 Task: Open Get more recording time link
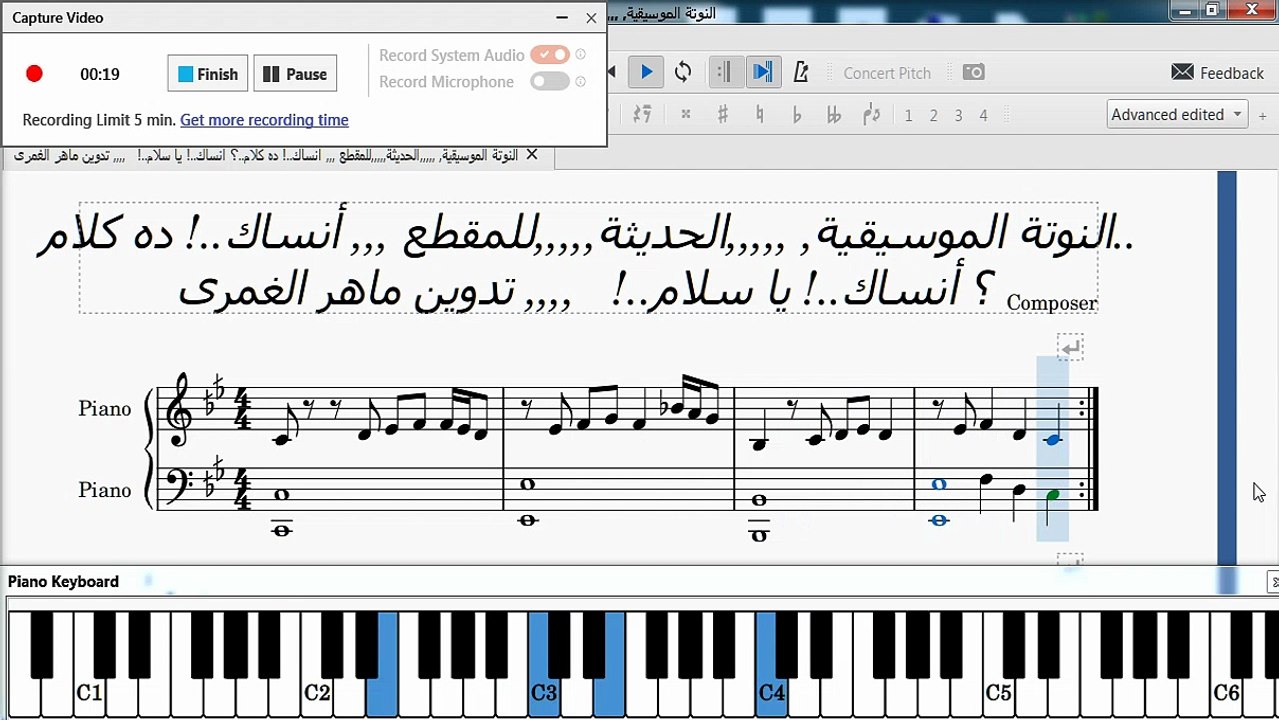click(x=264, y=120)
